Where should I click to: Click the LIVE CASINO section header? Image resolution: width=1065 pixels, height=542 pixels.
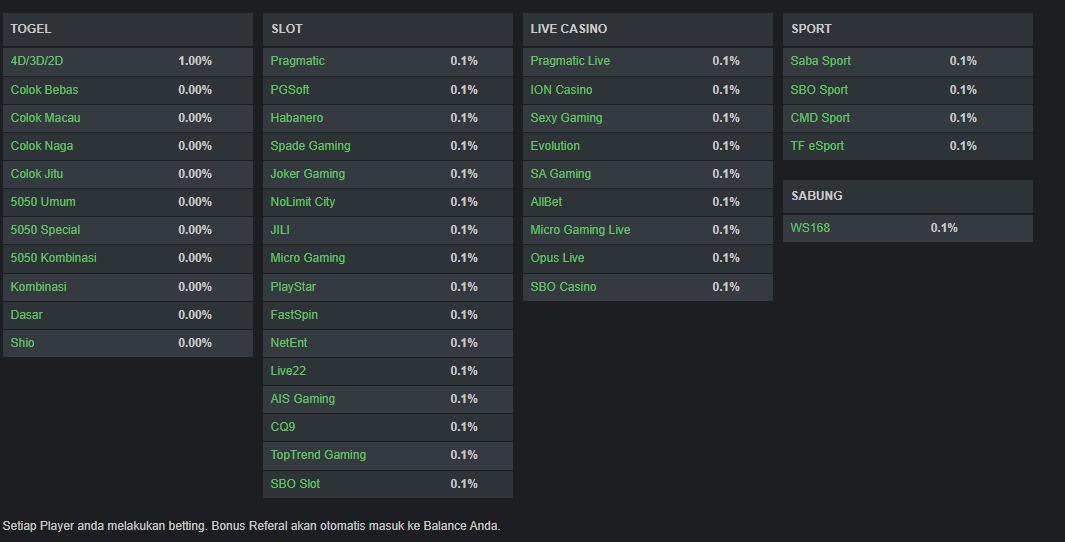[569, 29]
